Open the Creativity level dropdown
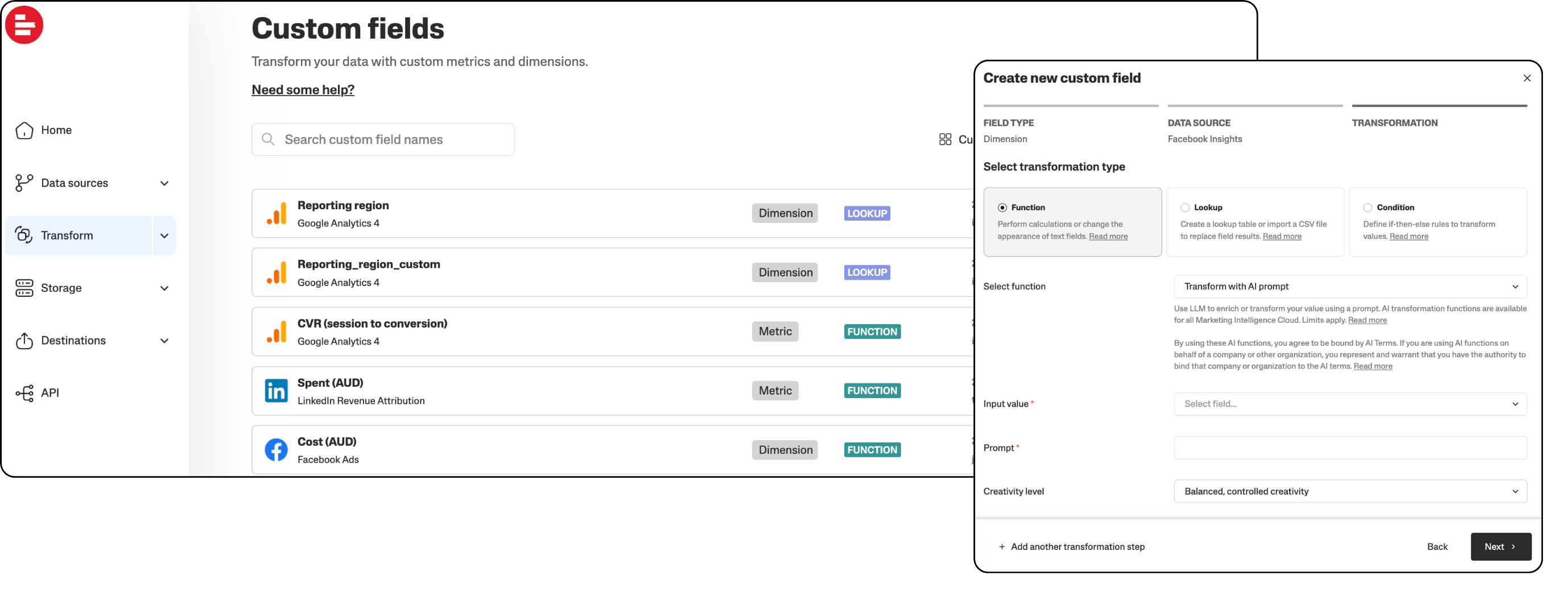The height and width of the screenshot is (596, 1568). pyautogui.click(x=1350, y=491)
